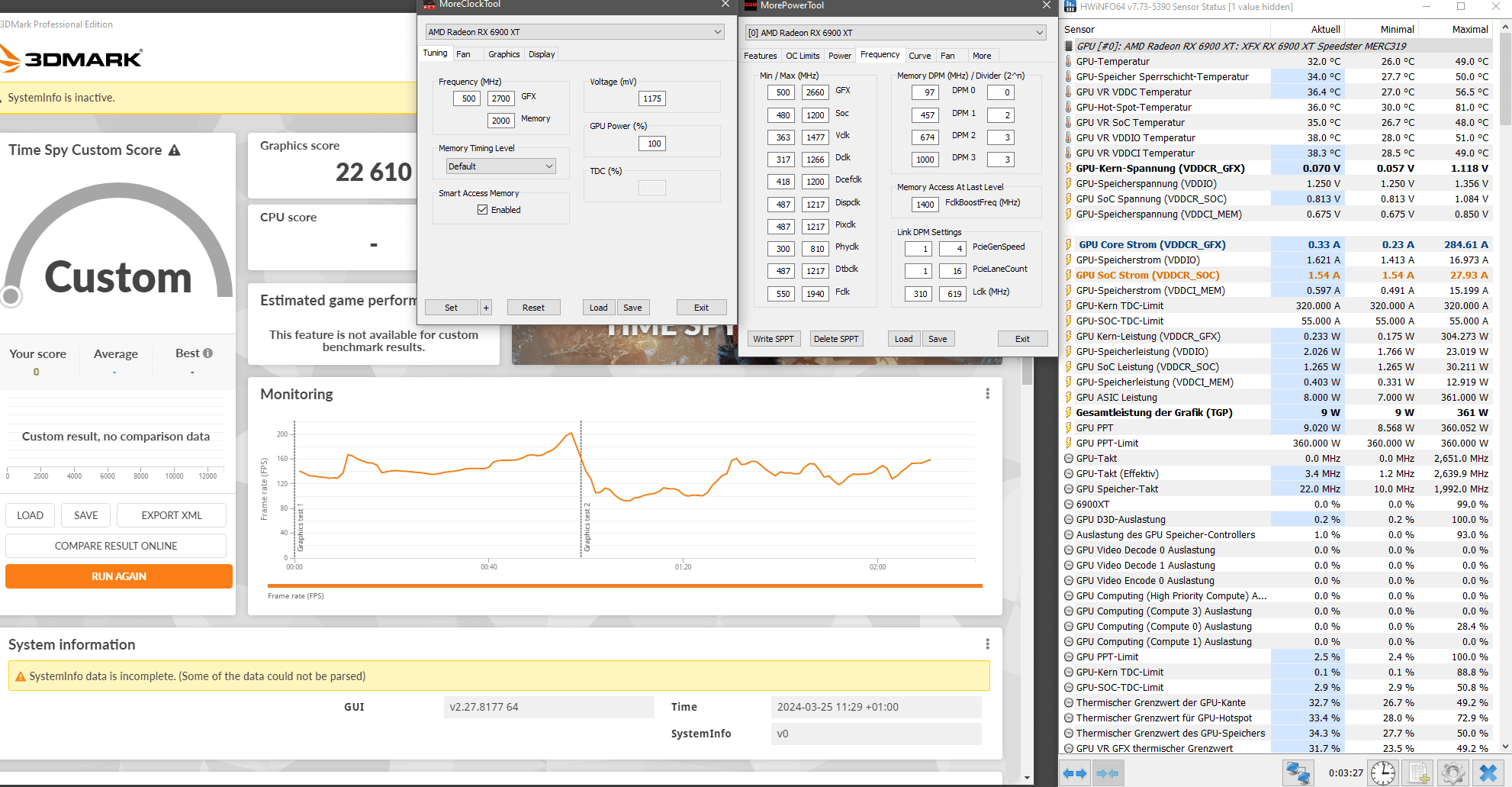Image resolution: width=1512 pixels, height=787 pixels.
Task: Open Monitoring panel three-dot menu
Action: click(x=987, y=394)
